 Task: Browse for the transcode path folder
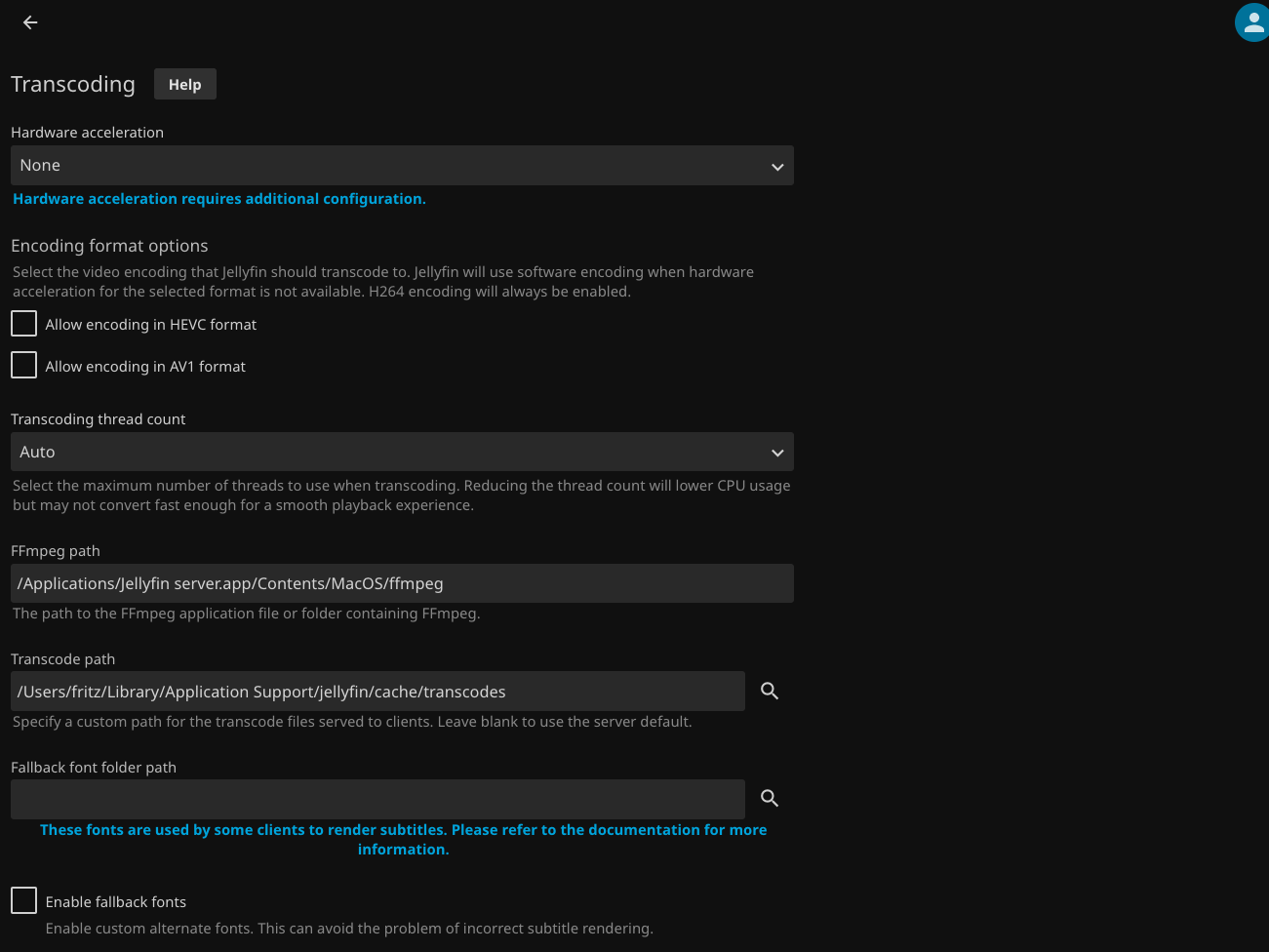tap(770, 692)
